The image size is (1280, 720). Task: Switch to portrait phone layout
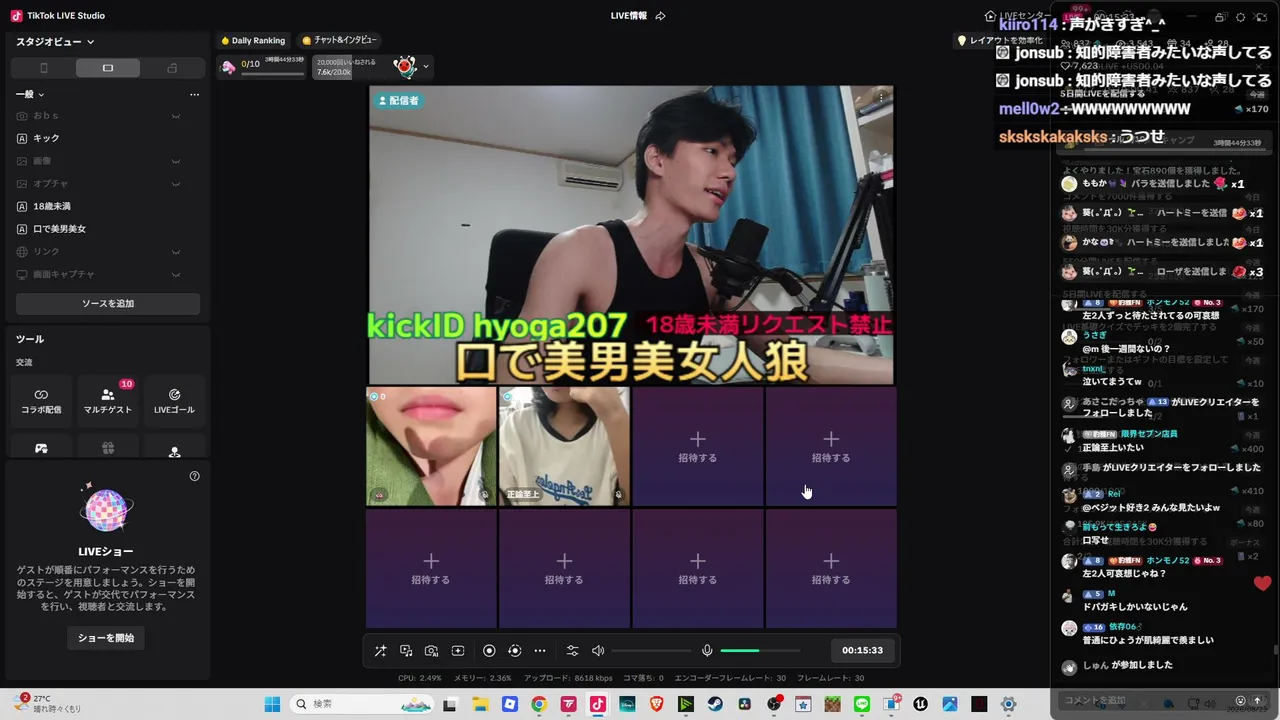(x=44, y=68)
